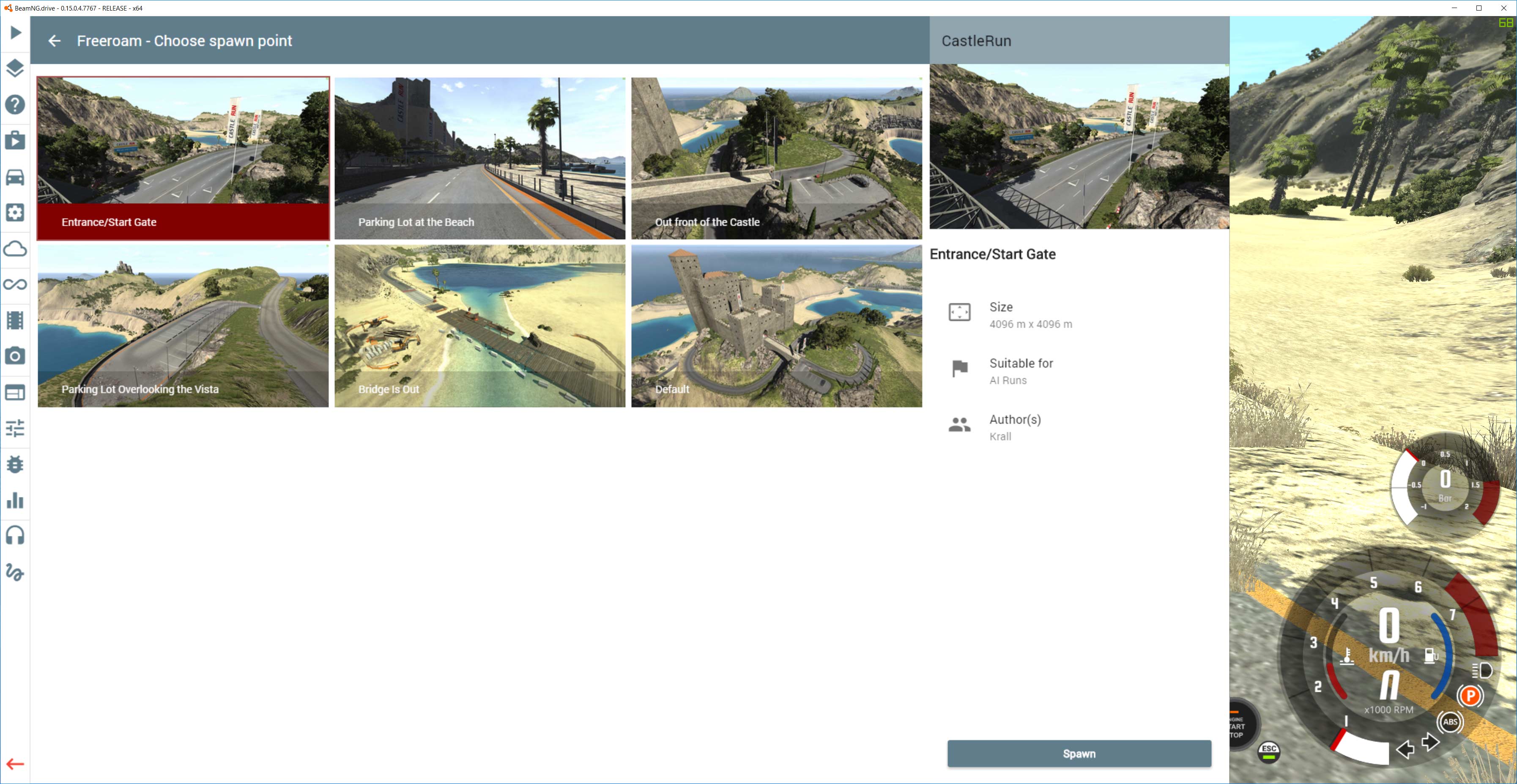Open the Vehicle Config gear icon
The image size is (1517, 784).
[15, 213]
